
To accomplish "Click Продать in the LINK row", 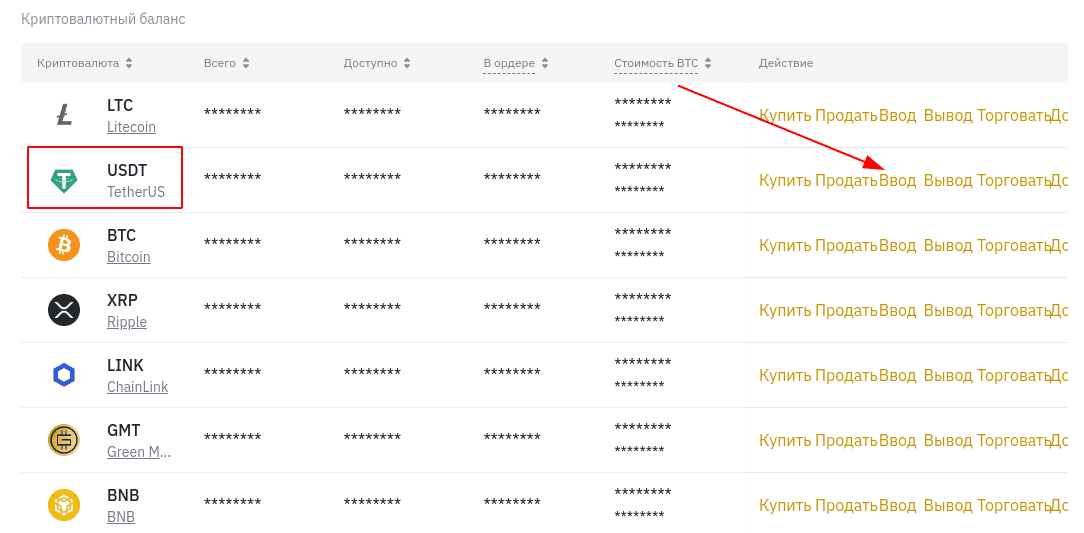I will pyautogui.click(x=846, y=375).
